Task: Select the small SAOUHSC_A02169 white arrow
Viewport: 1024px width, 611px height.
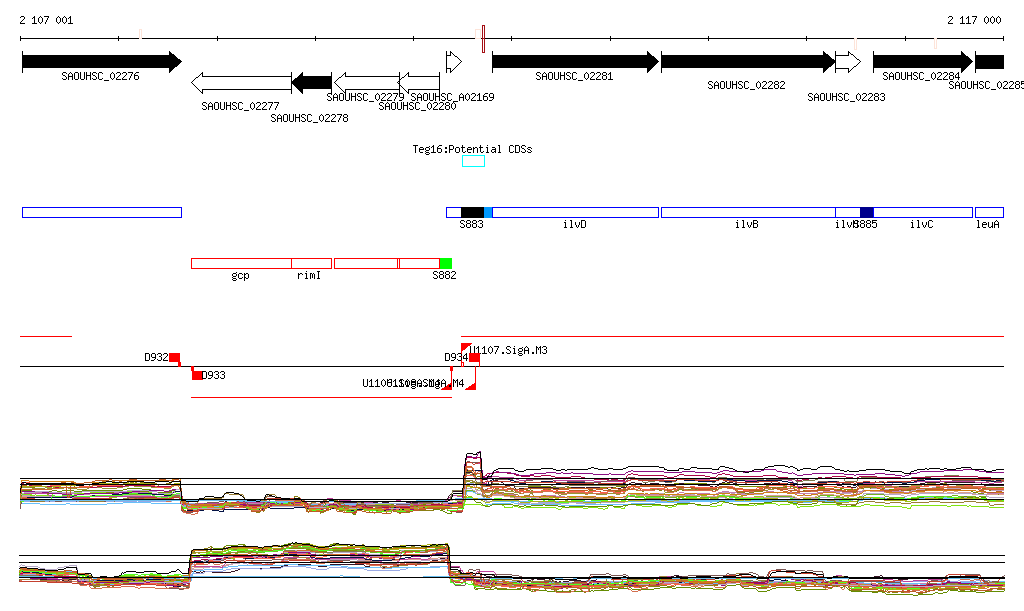Action: click(x=453, y=62)
